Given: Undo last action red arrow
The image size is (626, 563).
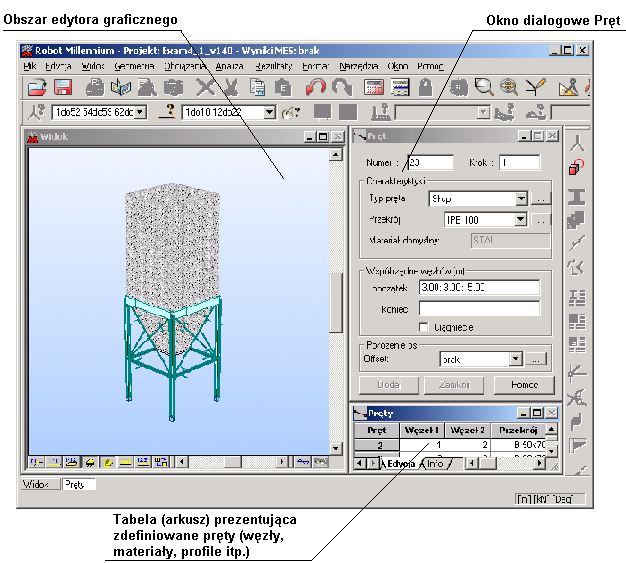Looking at the screenshot, I should [x=315, y=87].
